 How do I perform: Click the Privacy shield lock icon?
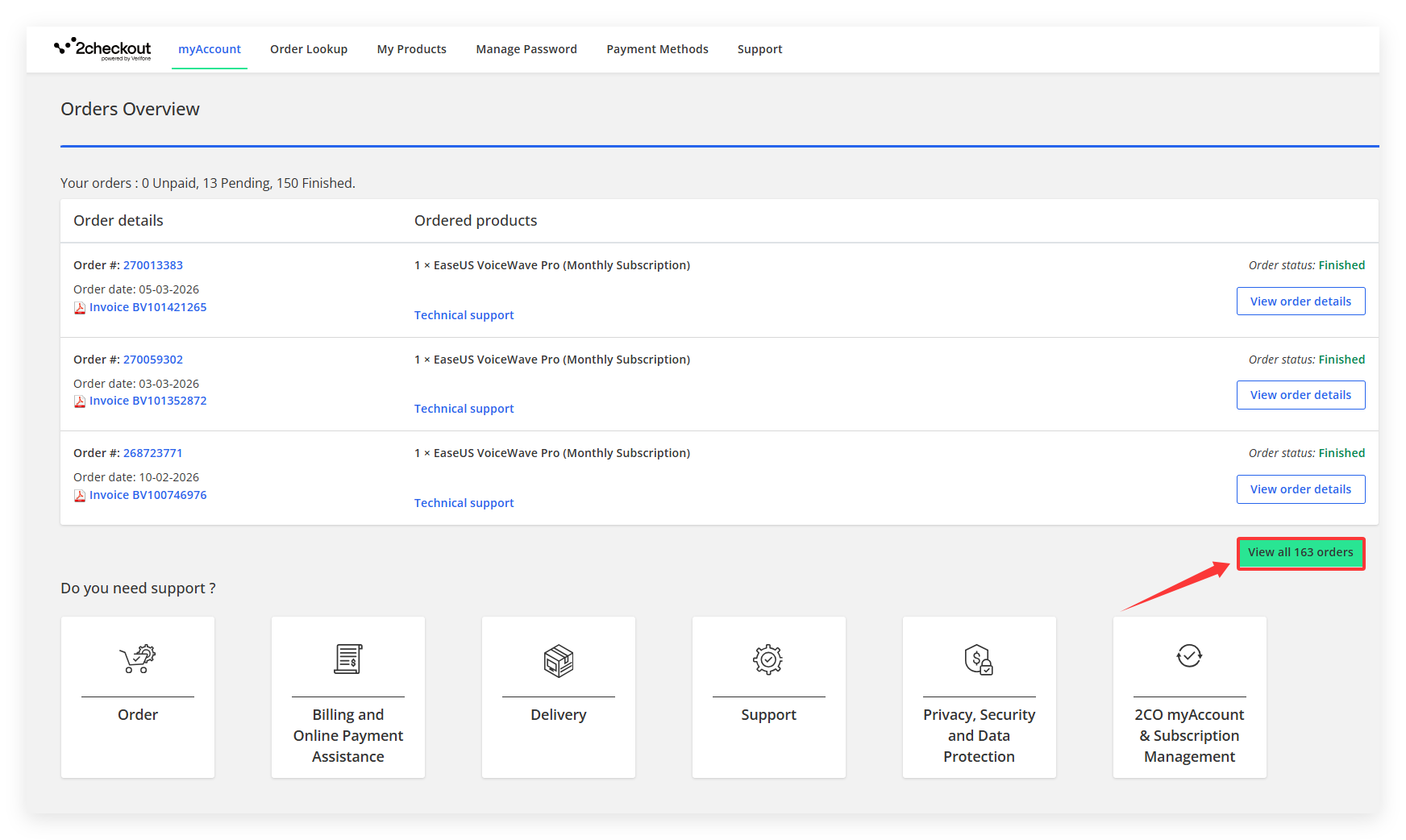click(979, 659)
